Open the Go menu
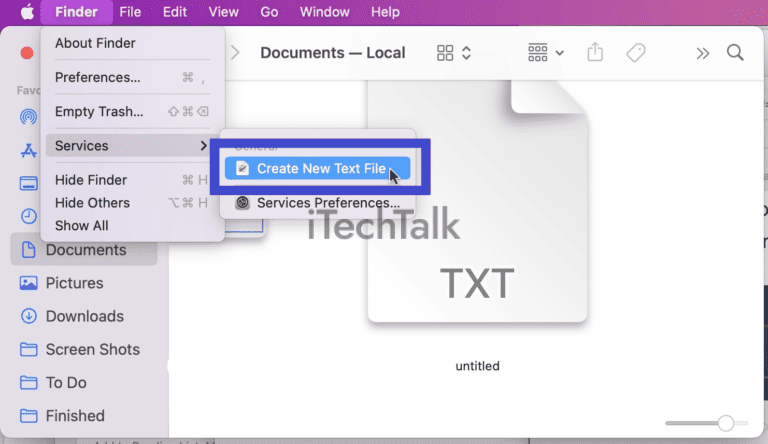This screenshot has height=444, width=768. point(269,12)
